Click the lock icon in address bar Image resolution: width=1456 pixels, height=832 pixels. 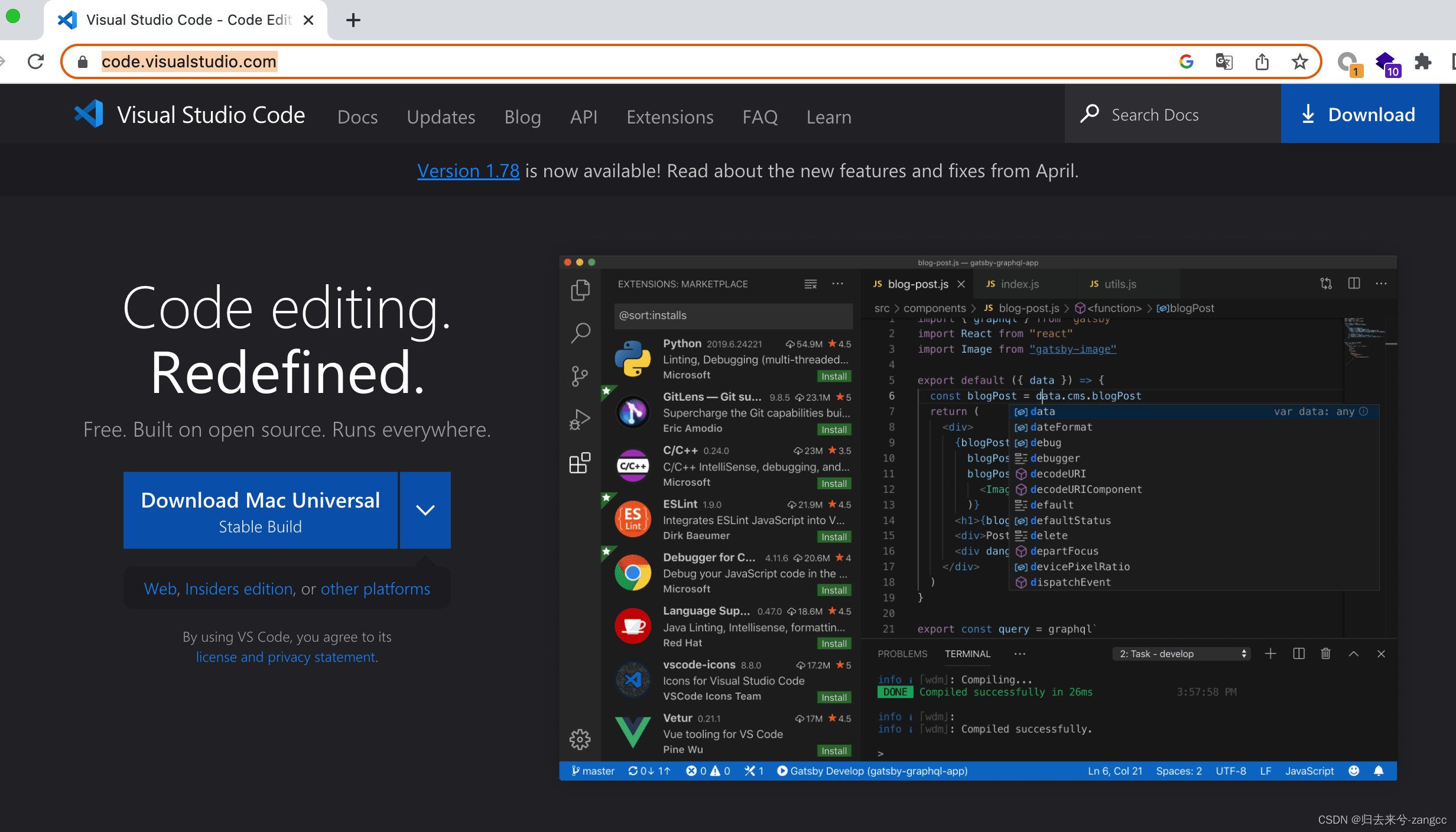coord(83,61)
